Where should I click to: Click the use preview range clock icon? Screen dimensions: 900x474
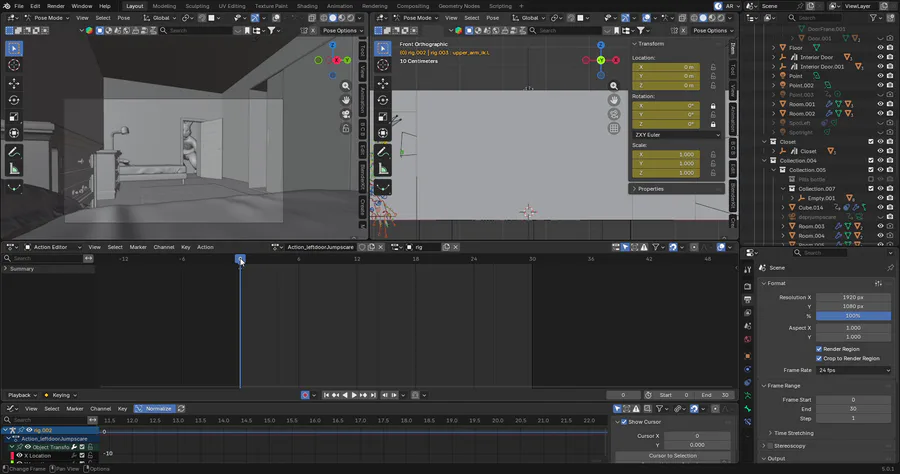click(648, 395)
